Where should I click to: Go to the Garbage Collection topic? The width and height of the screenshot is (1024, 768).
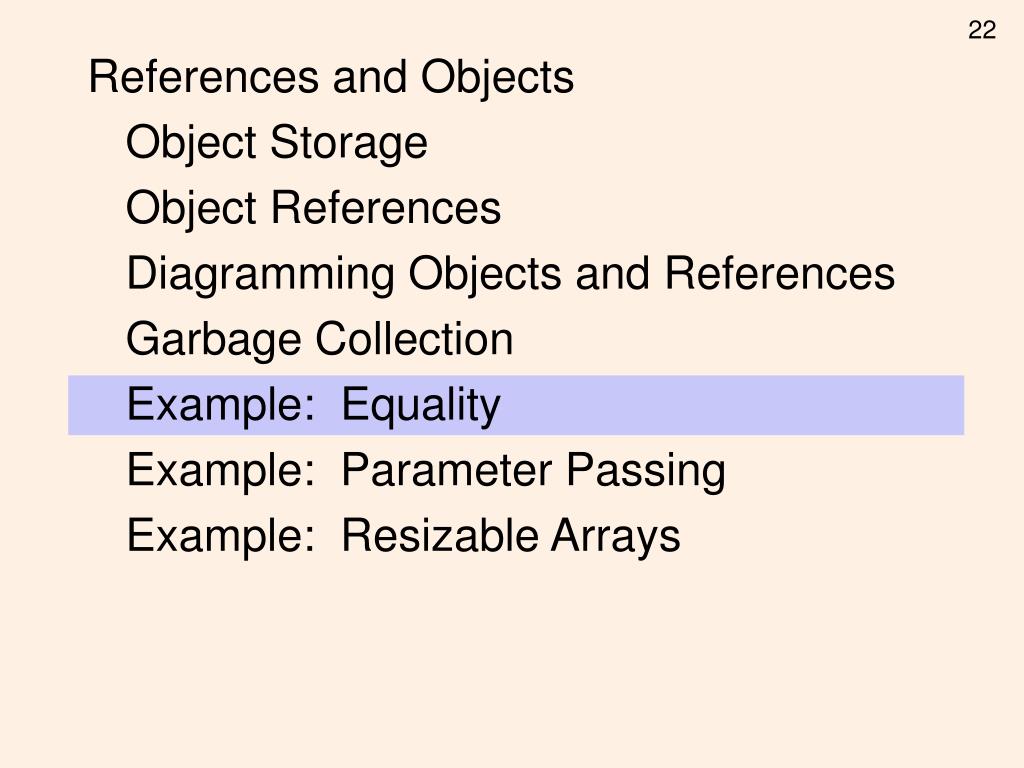click(319, 339)
